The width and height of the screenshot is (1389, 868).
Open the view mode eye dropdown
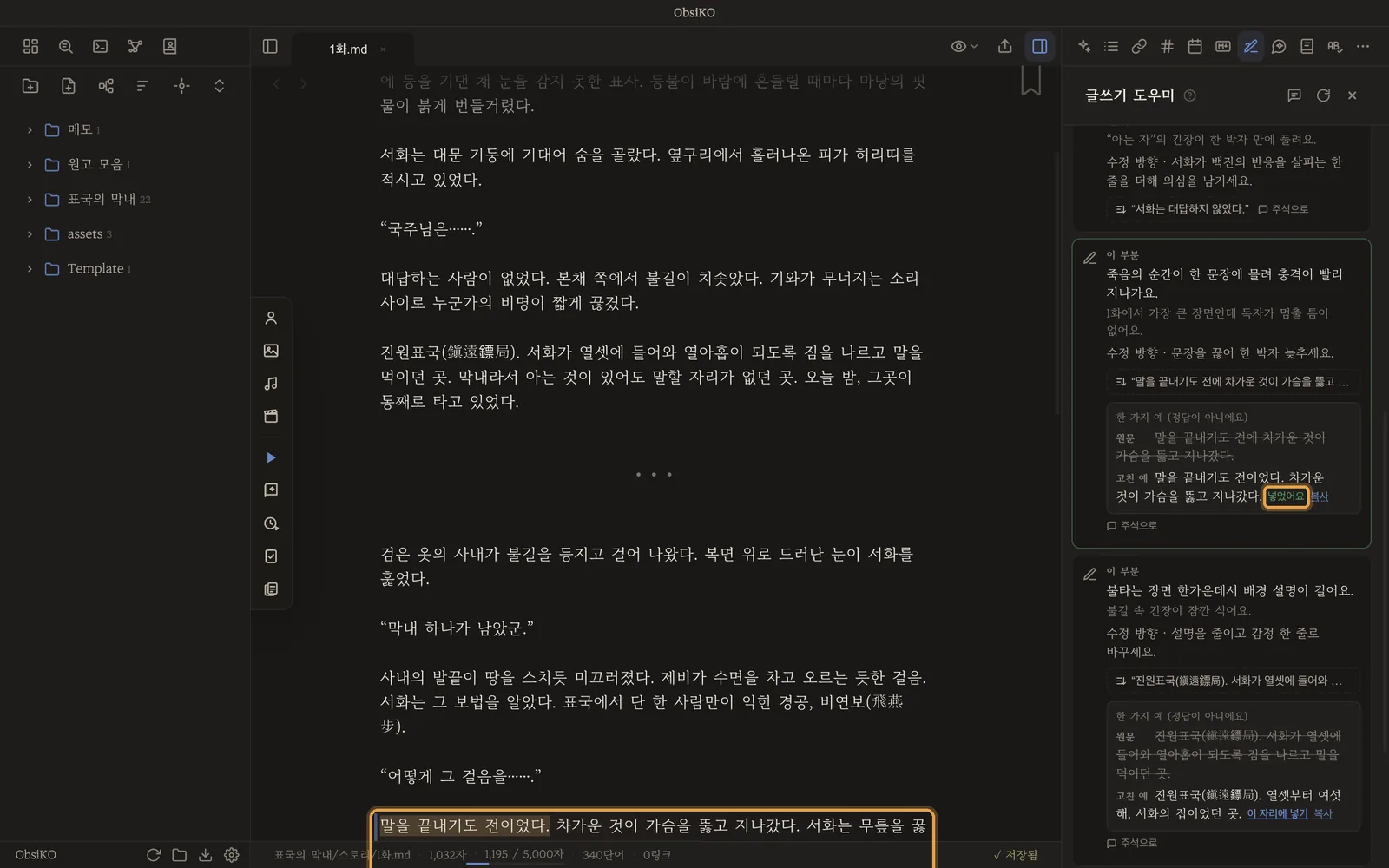(x=964, y=46)
